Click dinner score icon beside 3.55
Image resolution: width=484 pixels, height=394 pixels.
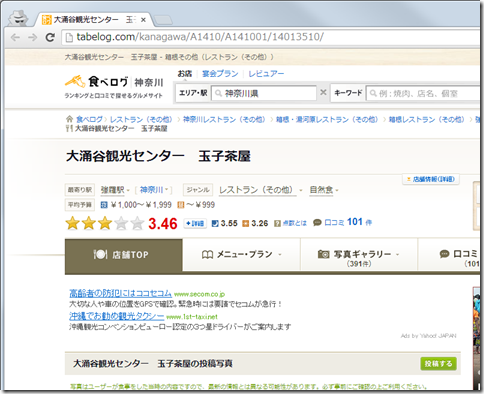point(215,223)
